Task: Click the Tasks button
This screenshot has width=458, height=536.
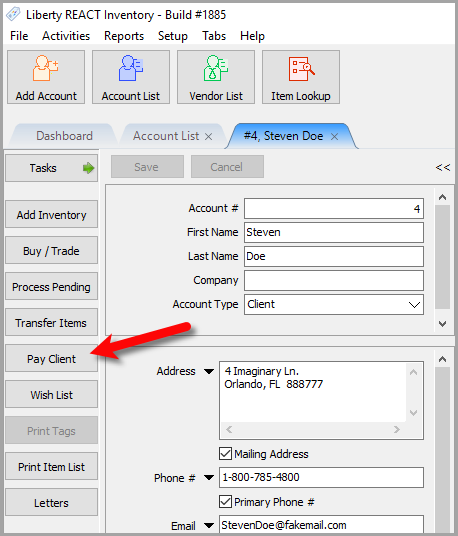Action: tap(51, 168)
